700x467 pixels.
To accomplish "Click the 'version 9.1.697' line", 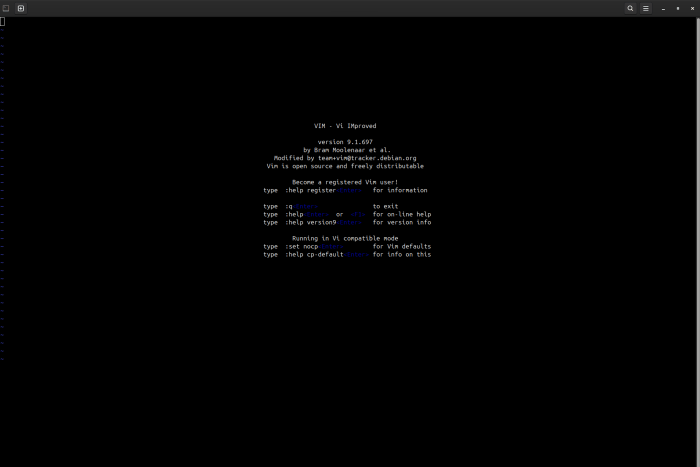I will tap(345, 142).
